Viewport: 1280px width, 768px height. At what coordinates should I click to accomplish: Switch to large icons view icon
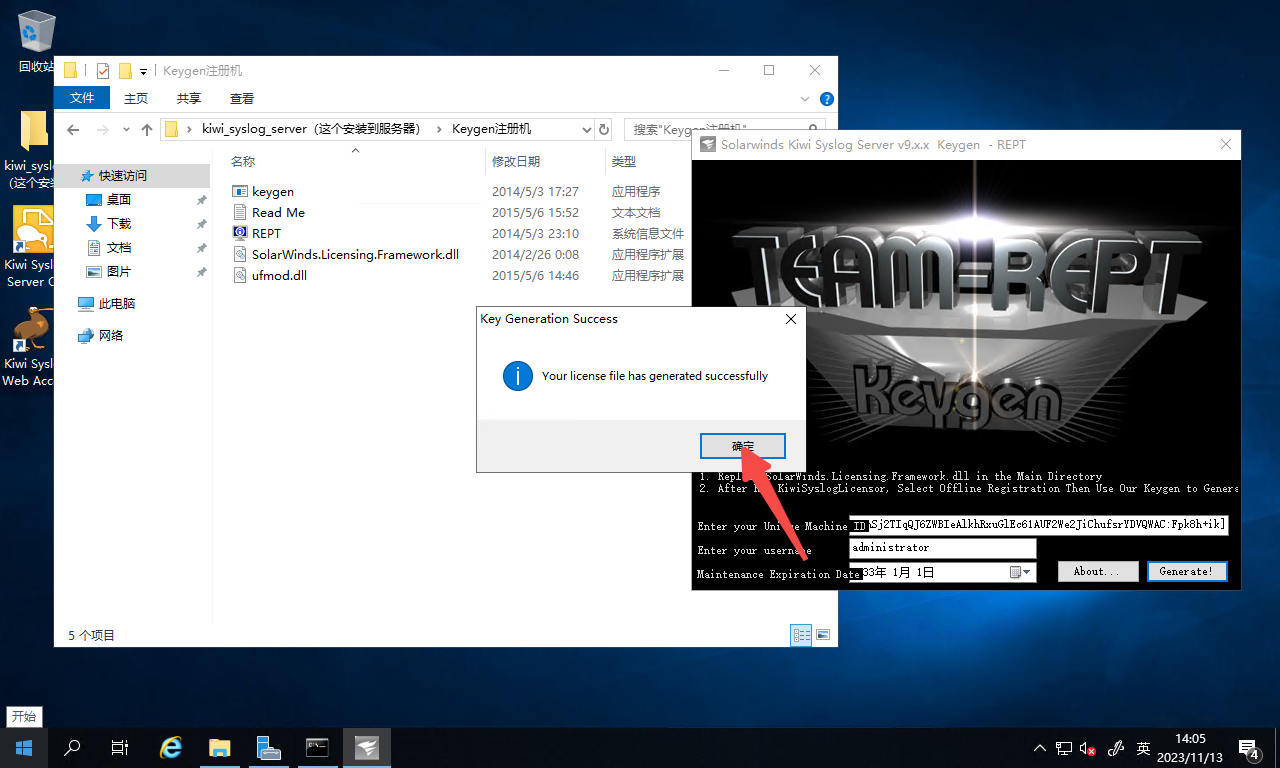[823, 635]
